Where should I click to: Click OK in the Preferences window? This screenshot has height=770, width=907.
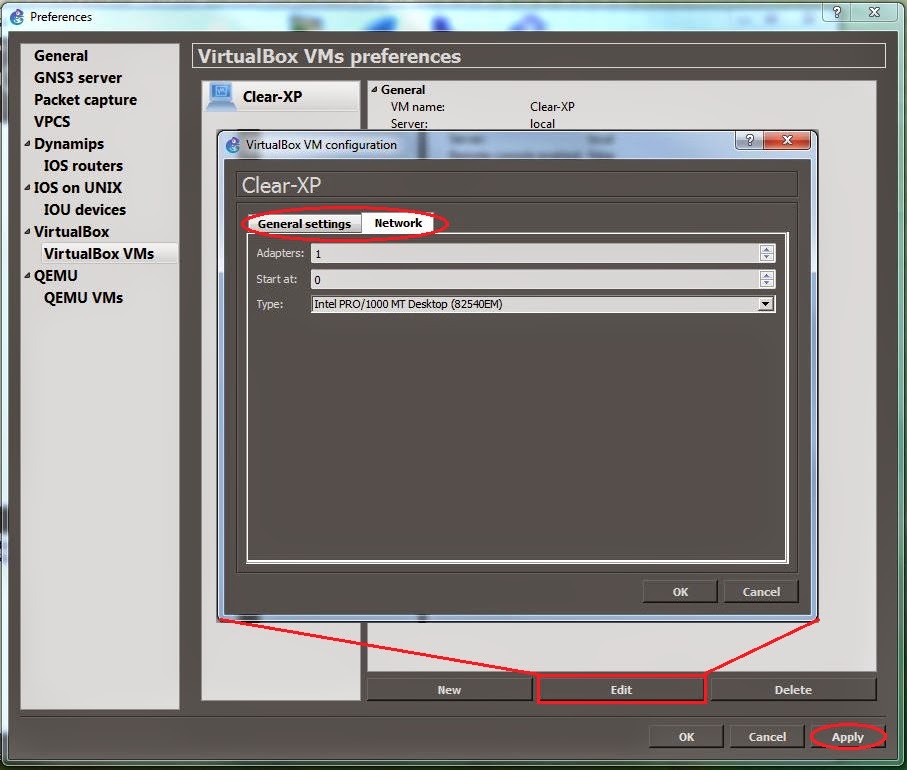(686, 736)
